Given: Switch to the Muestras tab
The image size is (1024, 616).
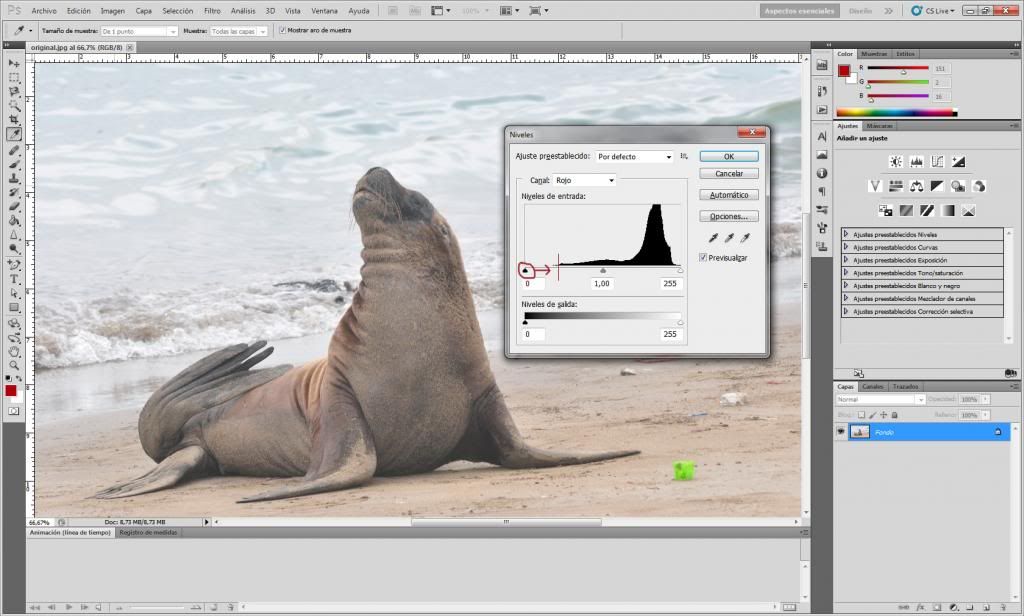Looking at the screenshot, I should tap(874, 54).
